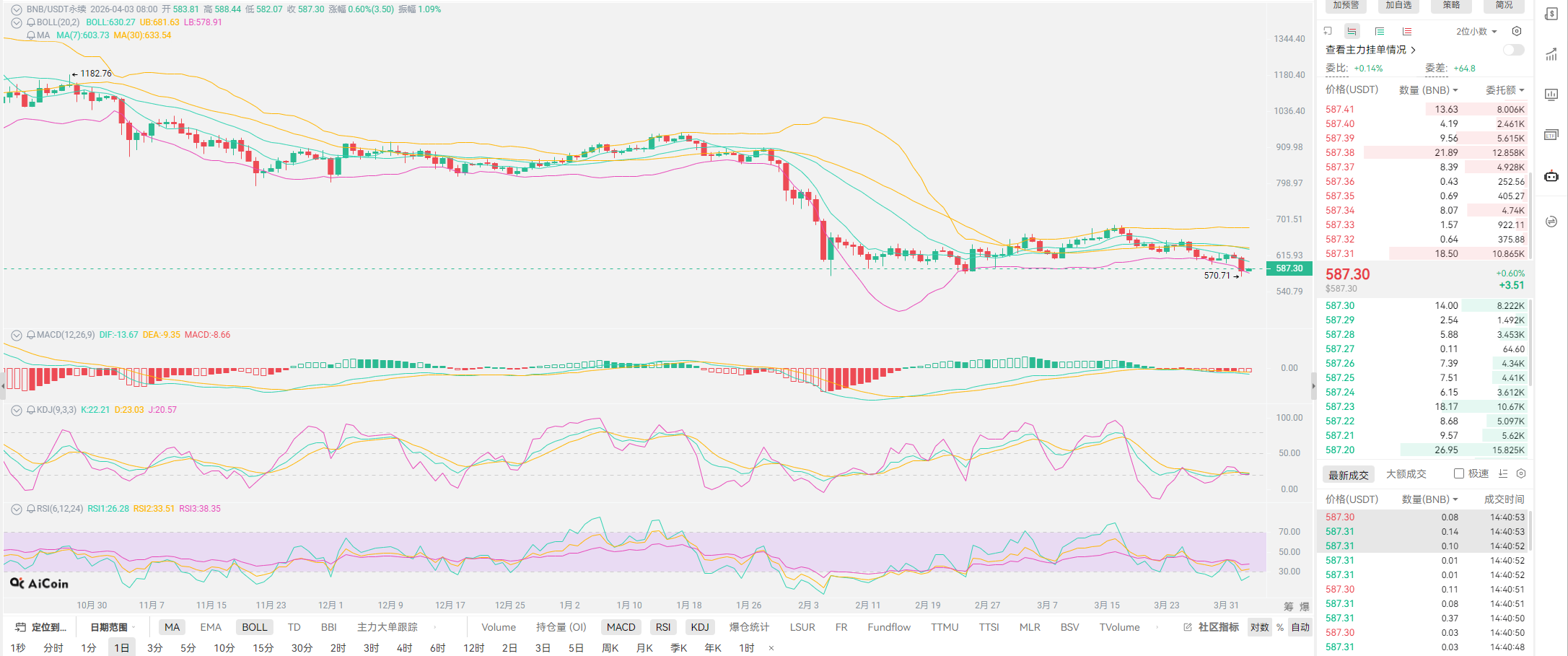Image resolution: width=1568 pixels, height=656 pixels.
Task: Toggle the 查看主力挂单情况 switch
Action: [1513, 50]
